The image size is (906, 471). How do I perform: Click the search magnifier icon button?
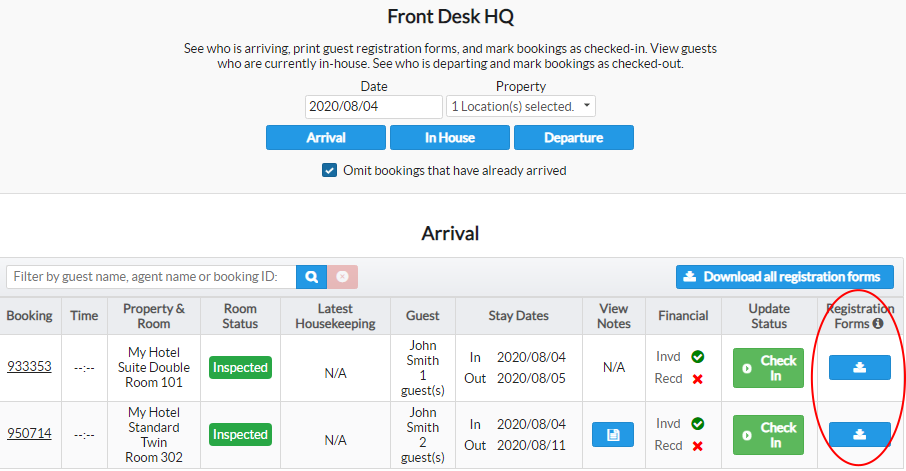click(312, 277)
